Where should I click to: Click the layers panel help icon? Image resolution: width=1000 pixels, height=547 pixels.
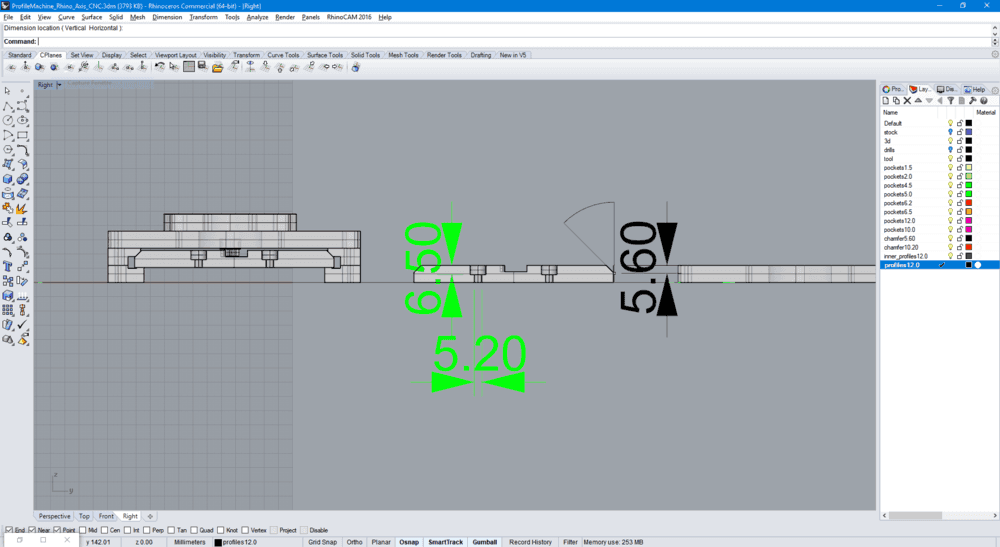[983, 101]
